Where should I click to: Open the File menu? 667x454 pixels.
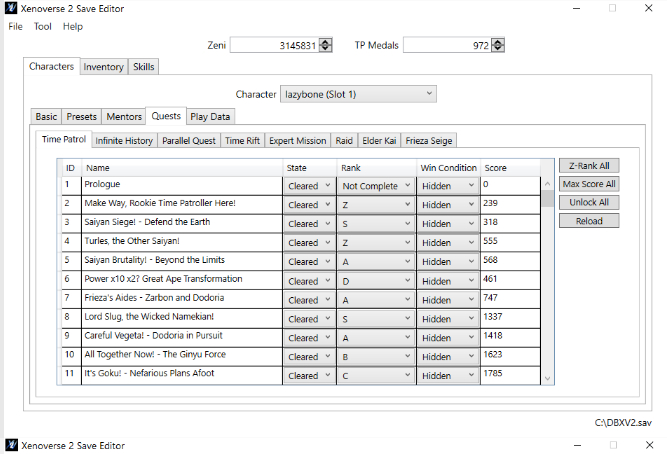(x=15, y=26)
